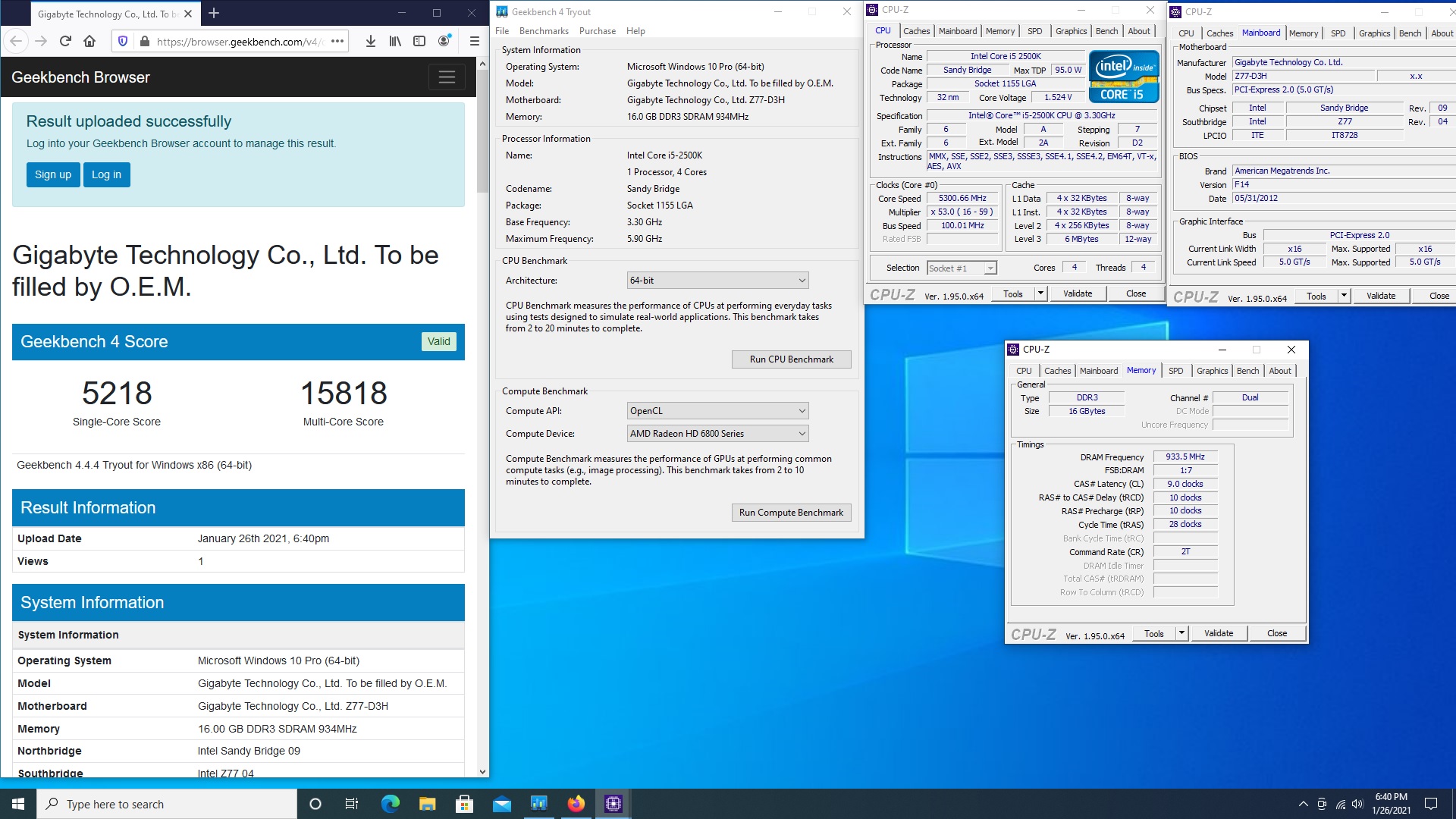This screenshot has width=1456, height=819.
Task: Open Firefox downloads arrow icon
Action: coord(370,41)
